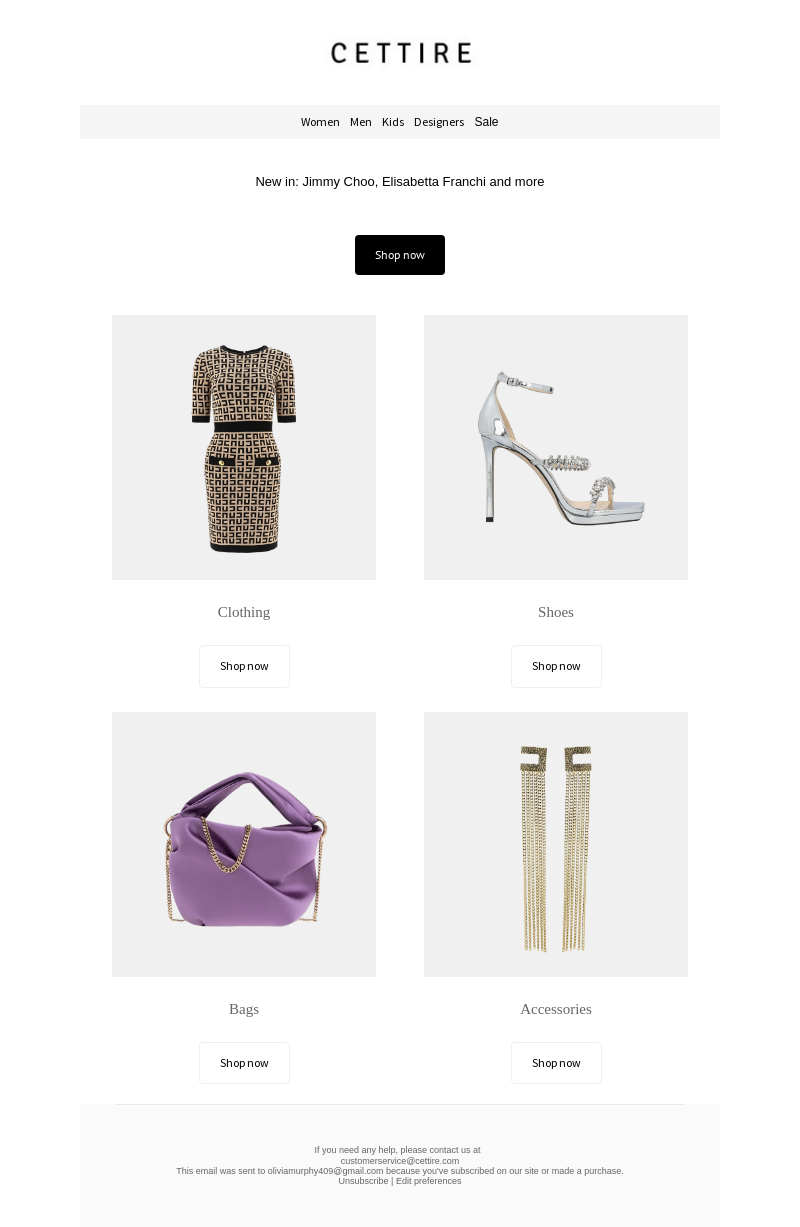Image resolution: width=800 pixels, height=1227 pixels.
Task: Open the Men navigation link
Action: click(x=361, y=122)
